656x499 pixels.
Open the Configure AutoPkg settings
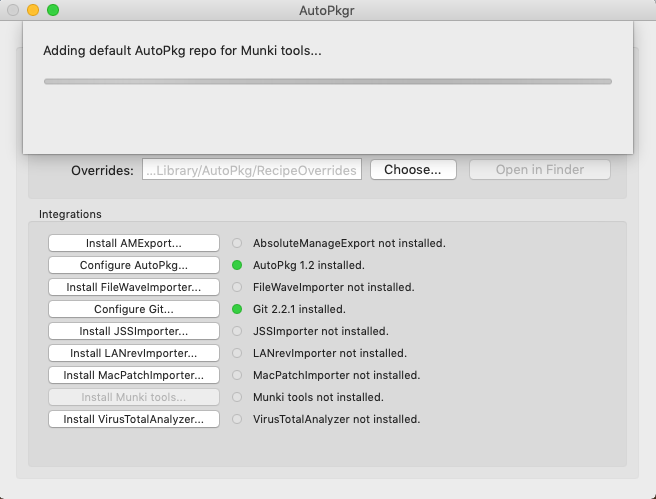pyautogui.click(x=134, y=265)
